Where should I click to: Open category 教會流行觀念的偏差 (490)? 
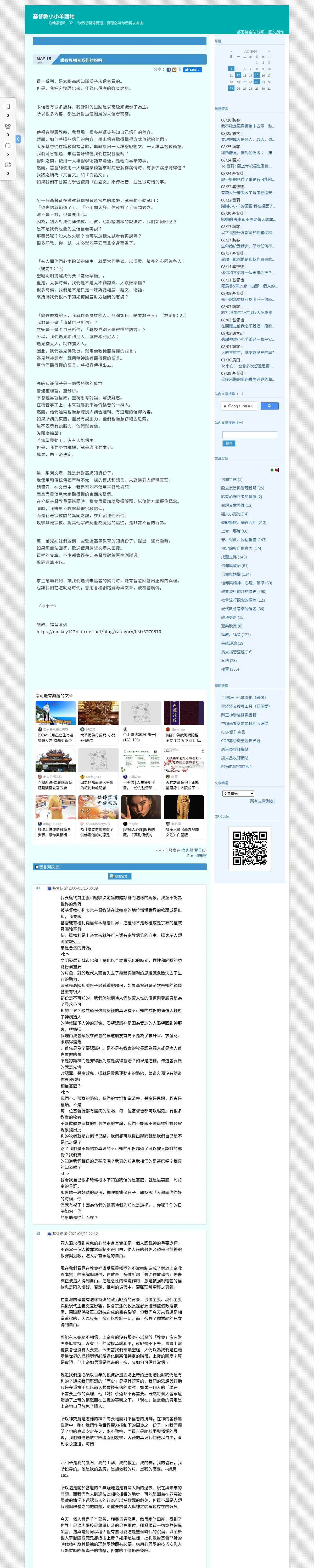pos(243,592)
